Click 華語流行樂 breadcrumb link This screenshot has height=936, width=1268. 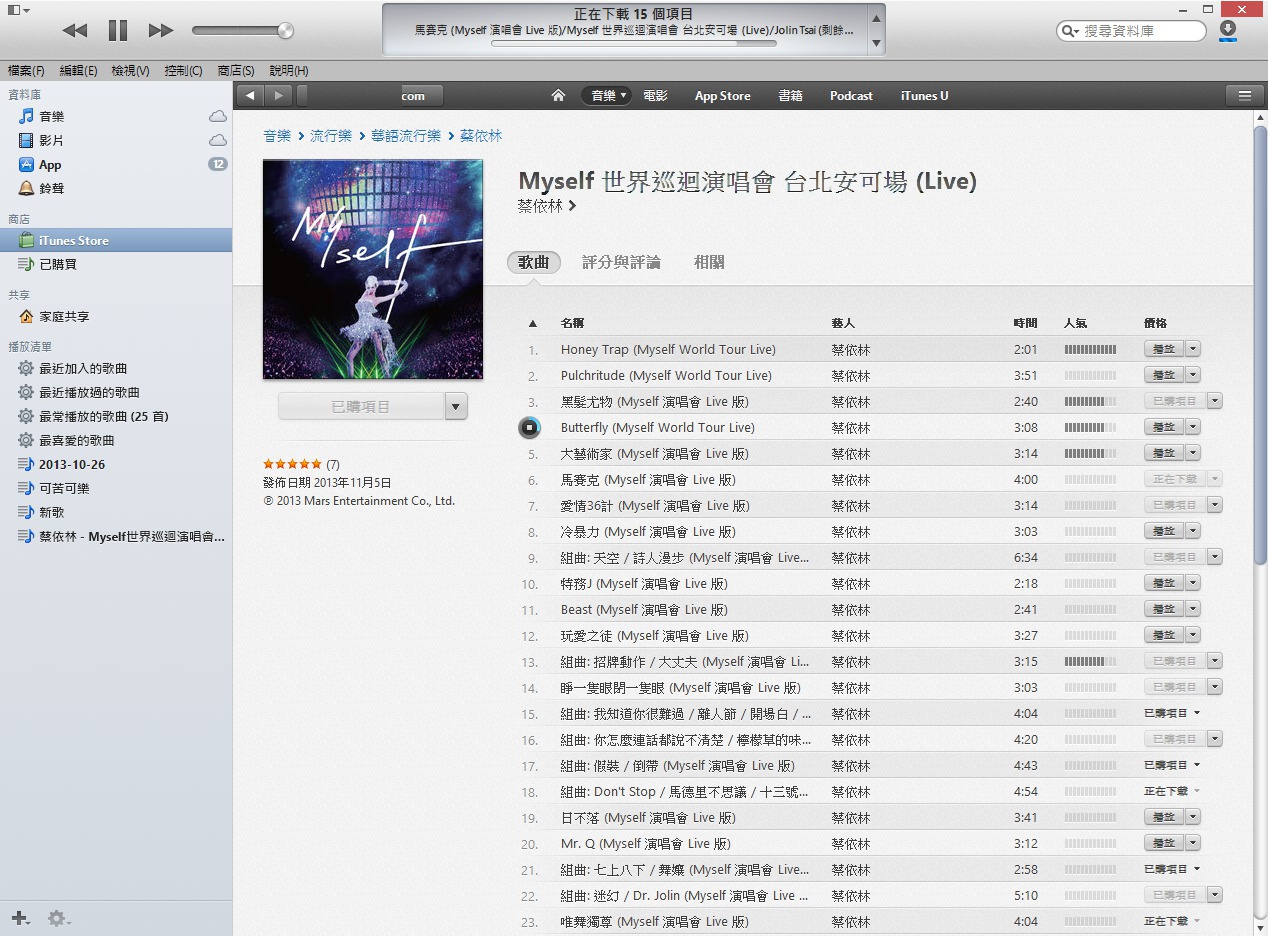[x=406, y=136]
